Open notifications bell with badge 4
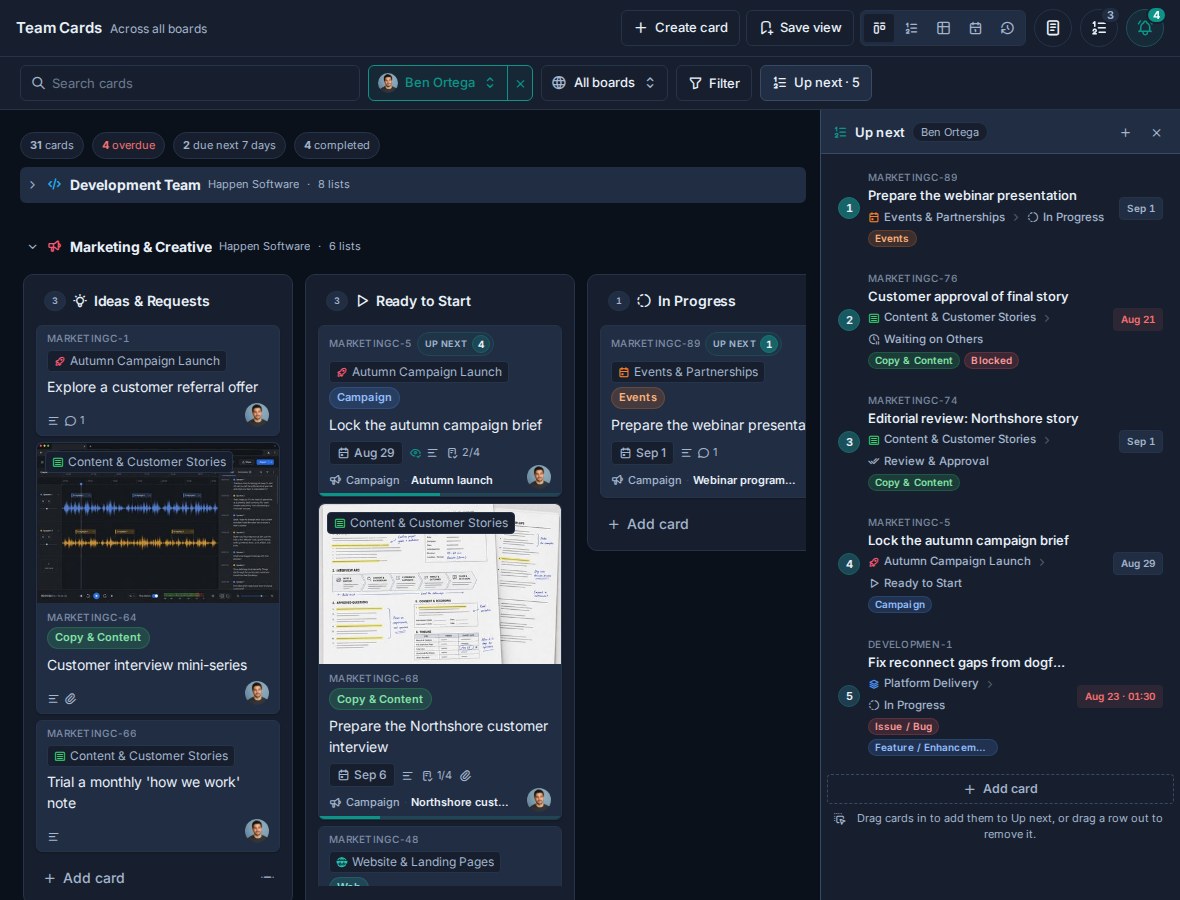 [x=1145, y=28]
